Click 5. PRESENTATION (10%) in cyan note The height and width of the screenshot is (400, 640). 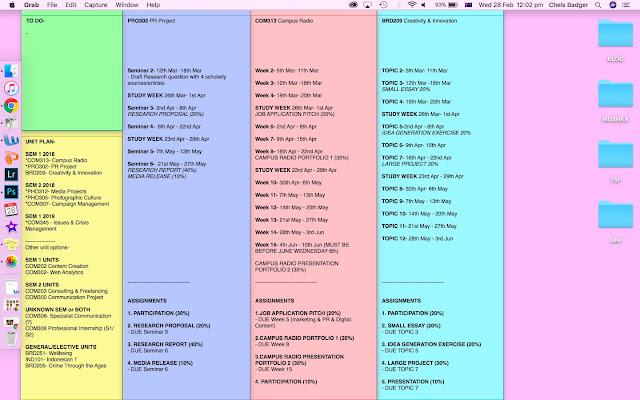coord(413,382)
